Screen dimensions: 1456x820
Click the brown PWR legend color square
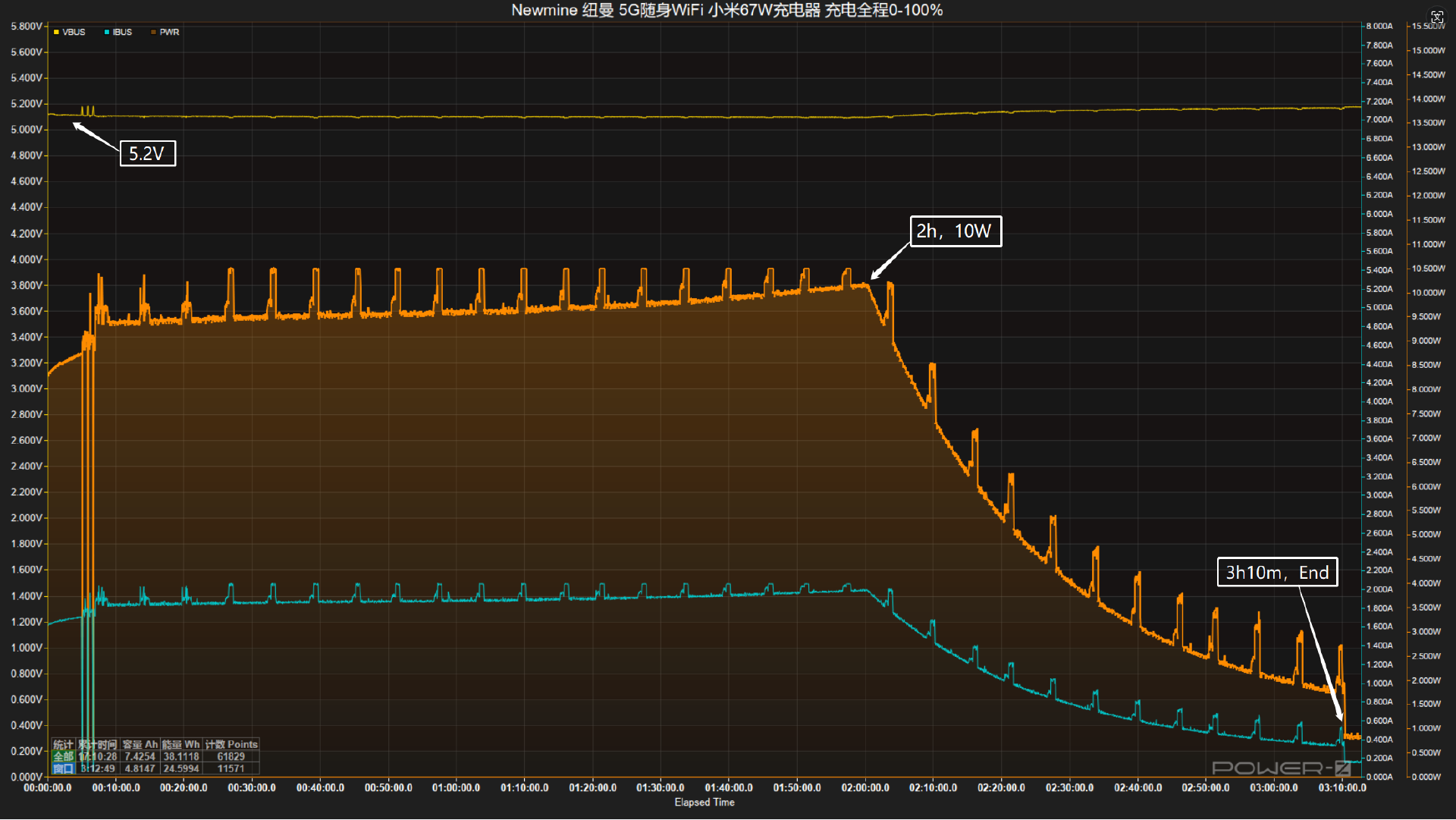click(153, 32)
